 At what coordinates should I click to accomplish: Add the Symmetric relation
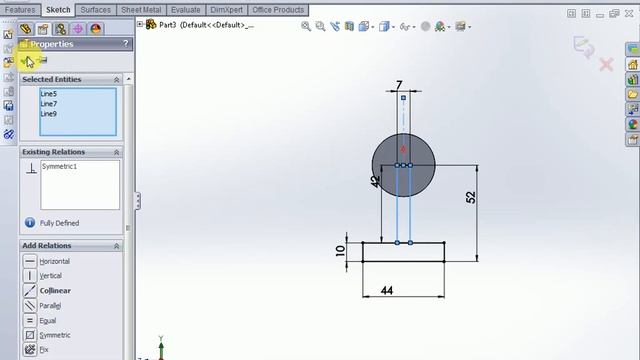tap(47, 335)
